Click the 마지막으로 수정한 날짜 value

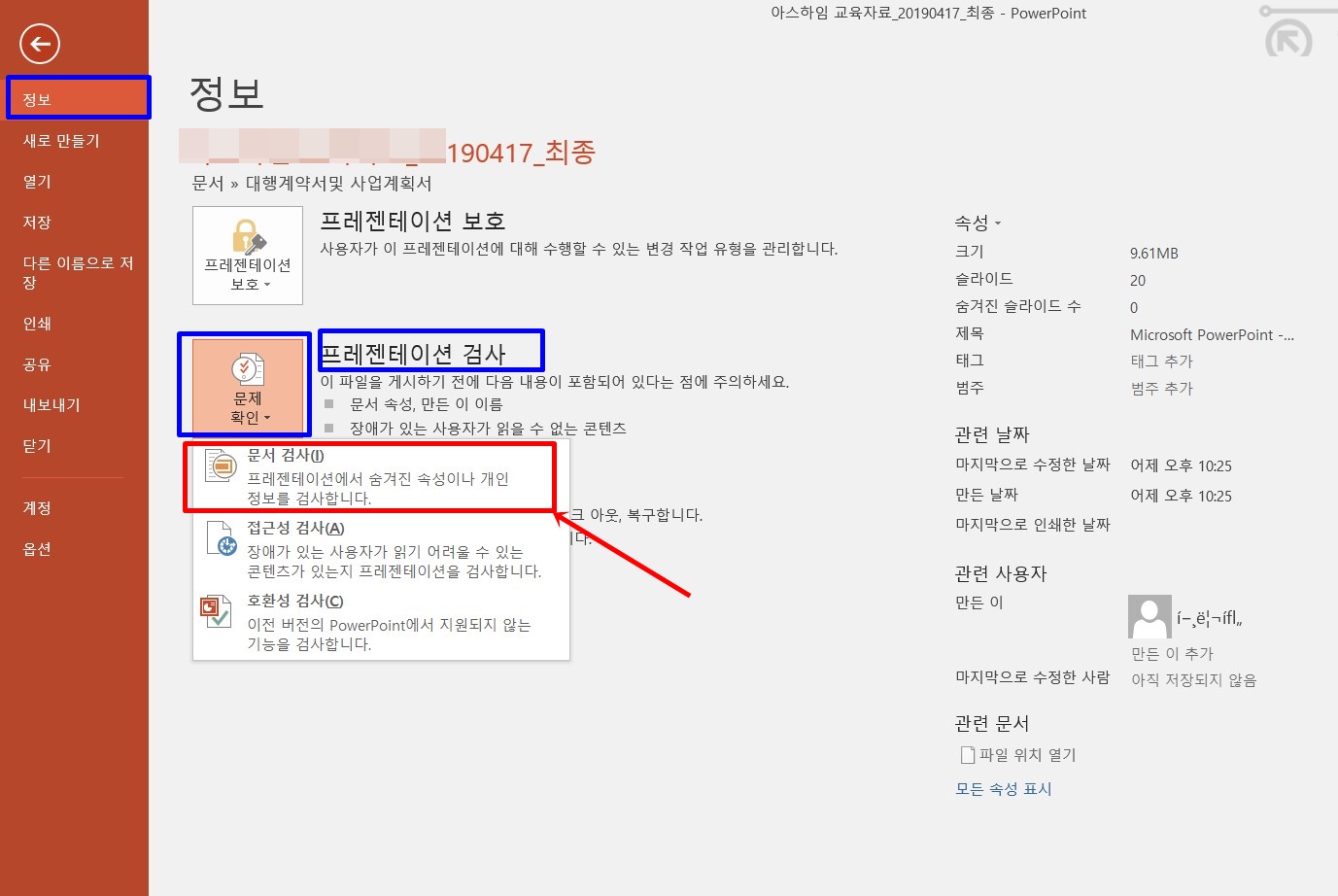point(1181,465)
